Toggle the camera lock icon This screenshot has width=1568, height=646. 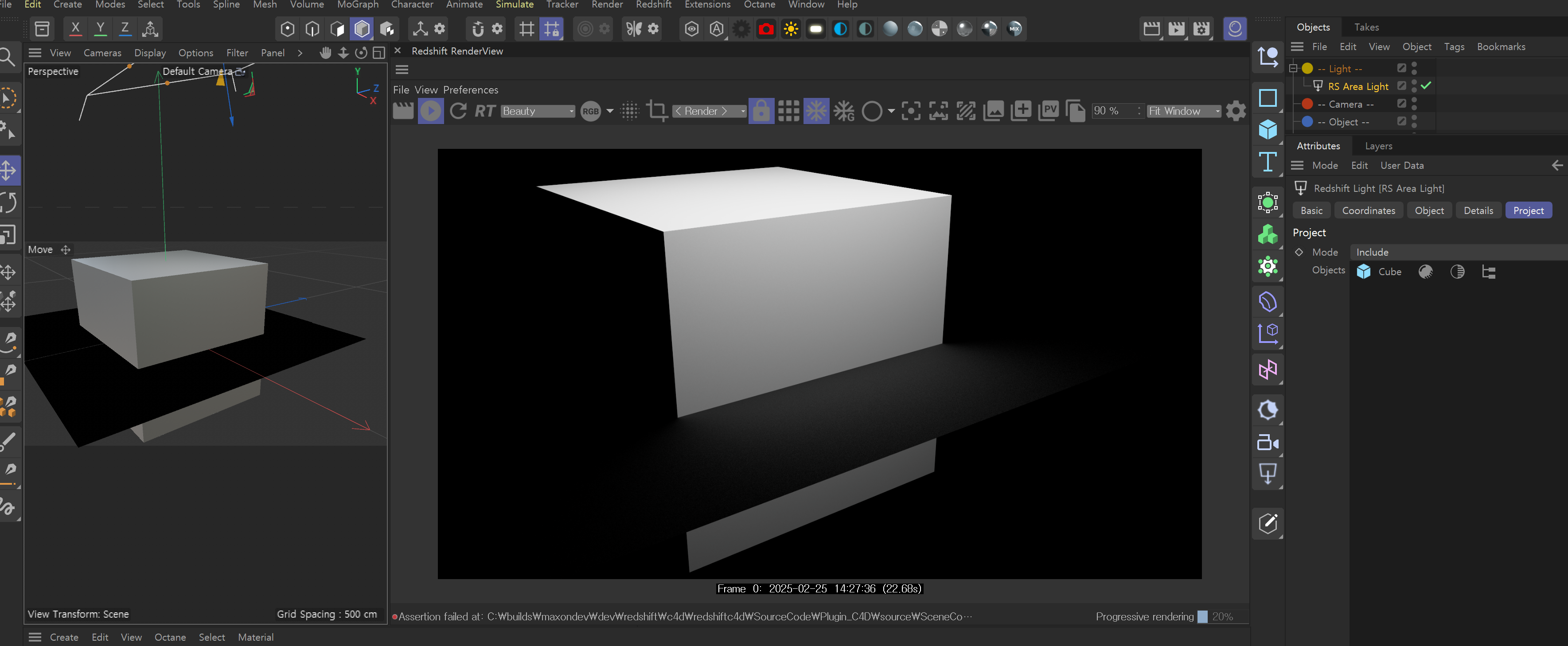pyautogui.click(x=761, y=111)
